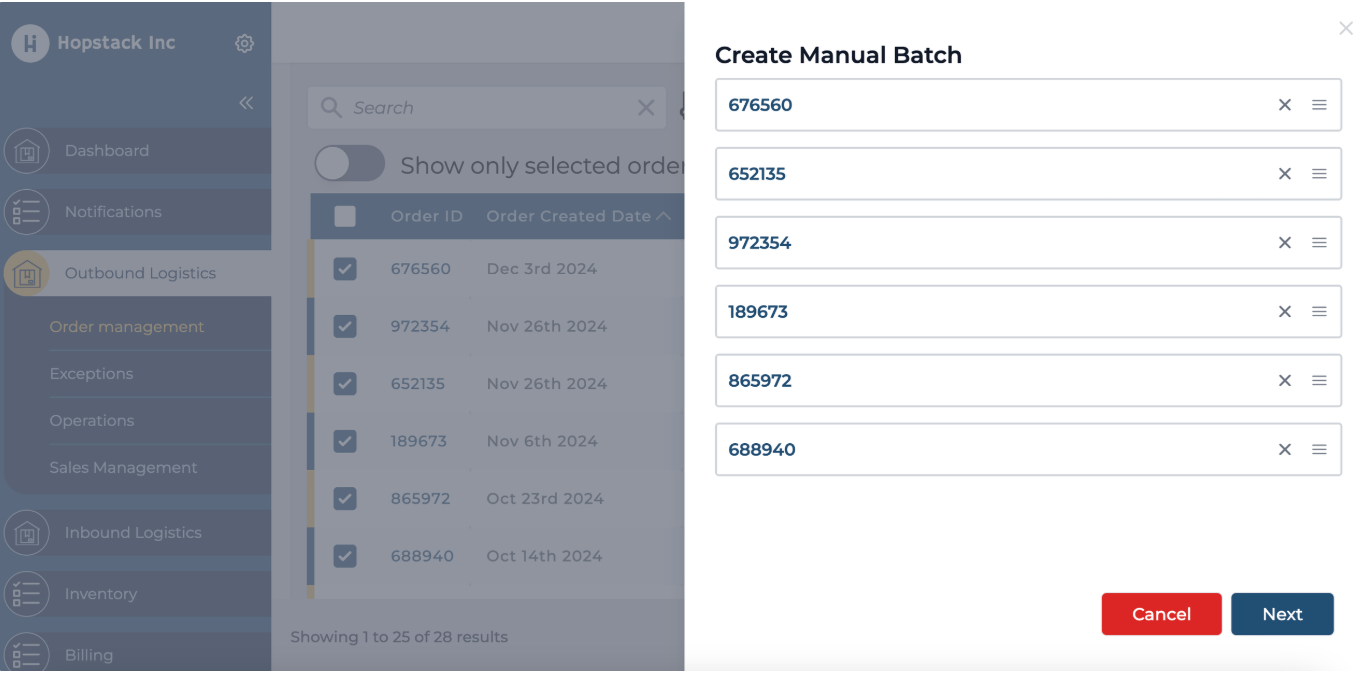Collapse the sidebar with double chevron

coord(246,103)
